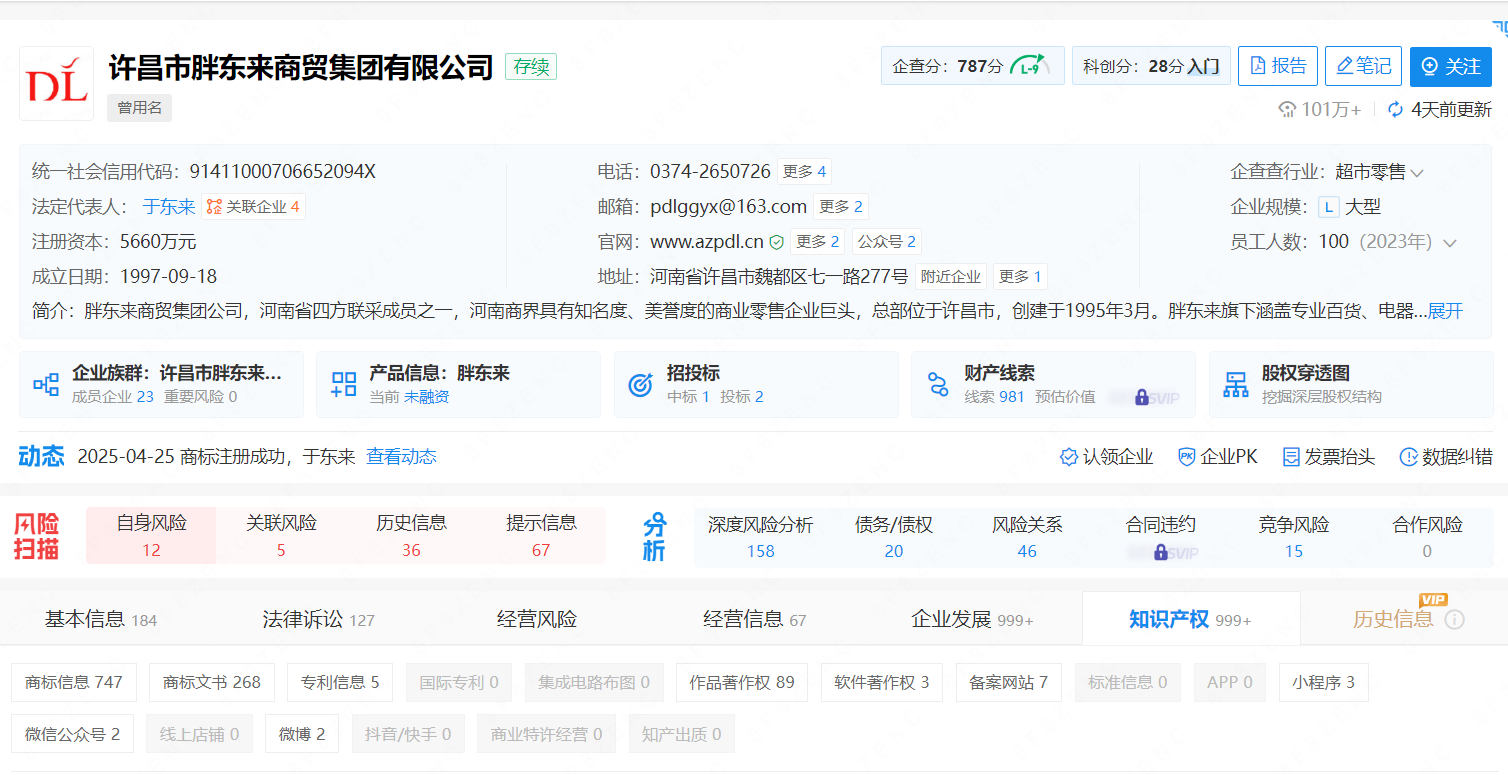This screenshot has height=775, width=1508.
Task: Open the 科创分 28分 badge
Action: (x=1151, y=66)
